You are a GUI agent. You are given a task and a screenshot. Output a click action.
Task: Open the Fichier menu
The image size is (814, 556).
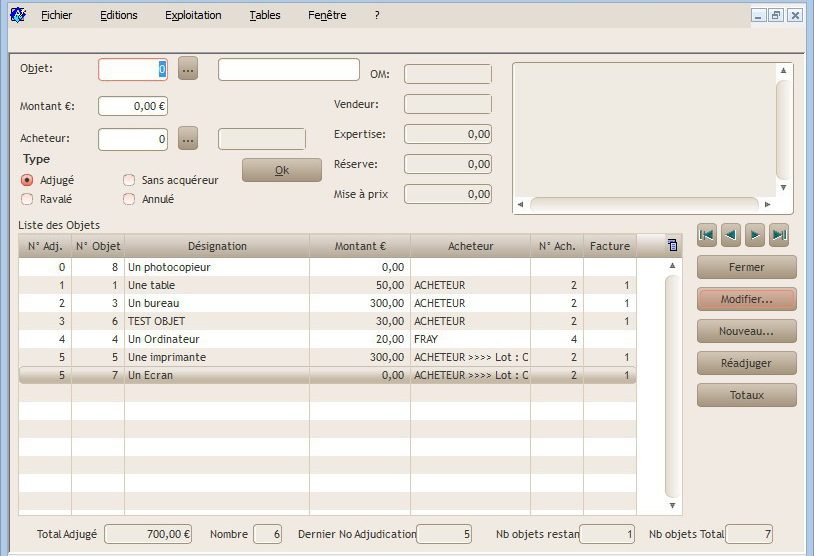pos(57,16)
